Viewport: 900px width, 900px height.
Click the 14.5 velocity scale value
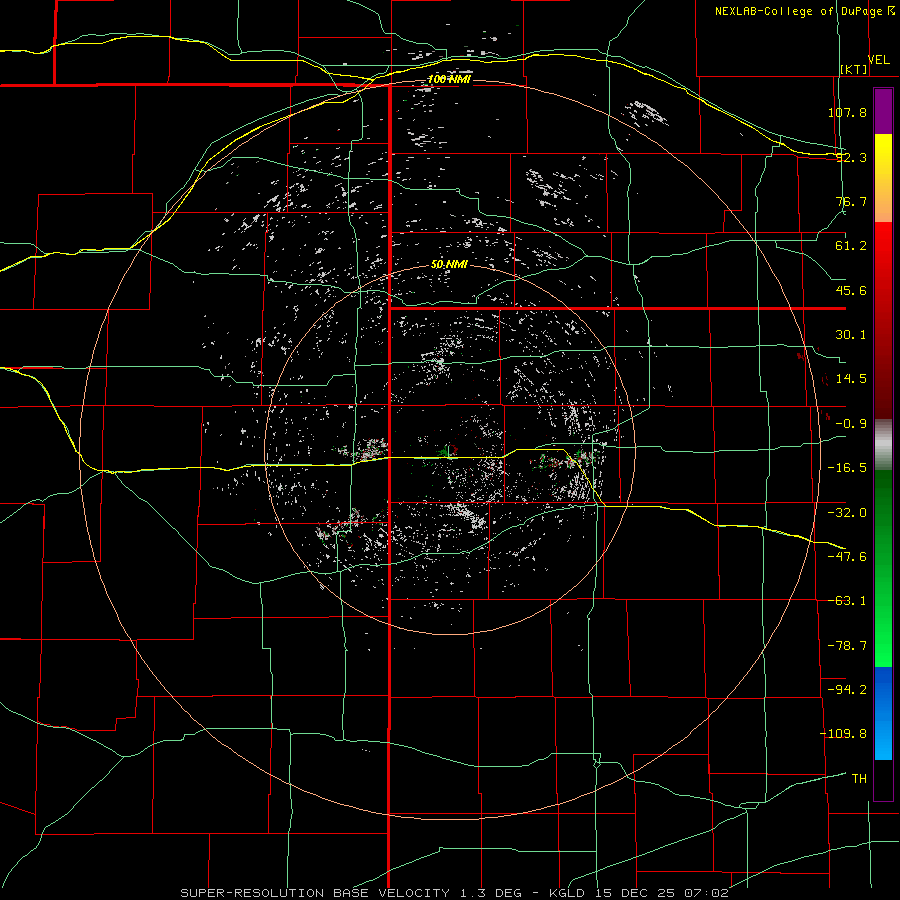(x=851, y=379)
